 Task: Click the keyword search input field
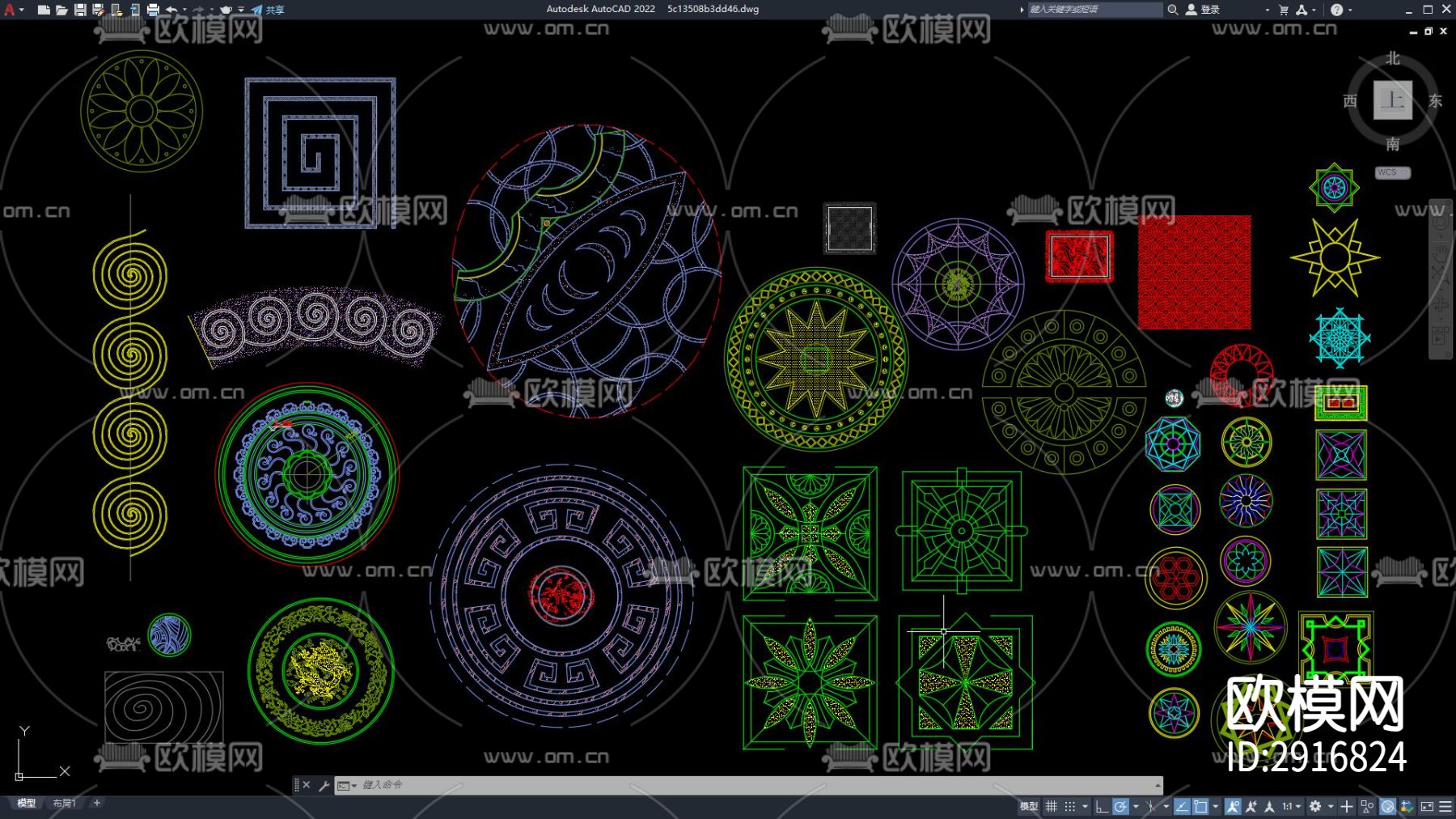pyautogui.click(x=1094, y=10)
